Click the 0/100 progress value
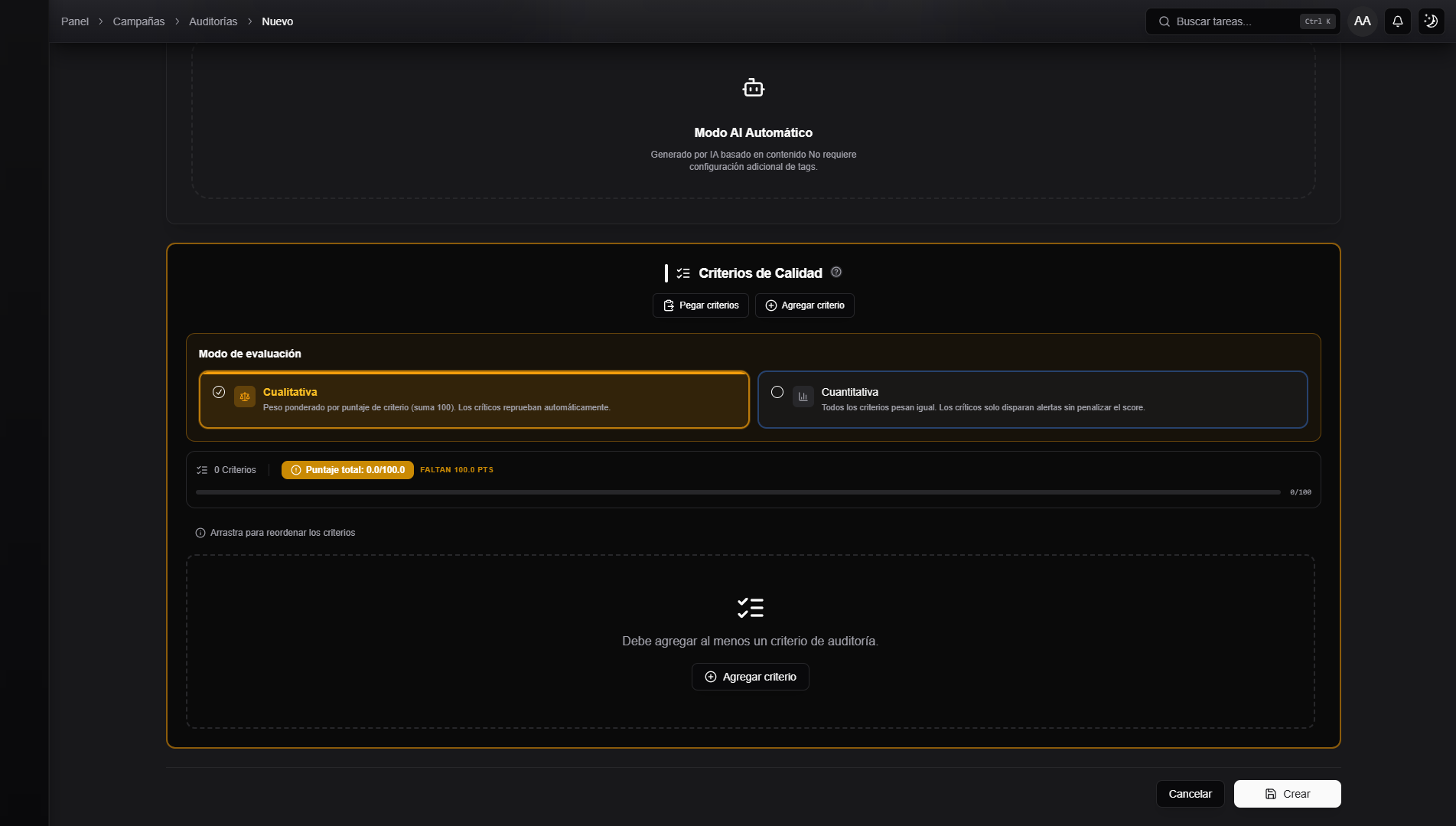This screenshot has height=826, width=1456. coord(1301,492)
